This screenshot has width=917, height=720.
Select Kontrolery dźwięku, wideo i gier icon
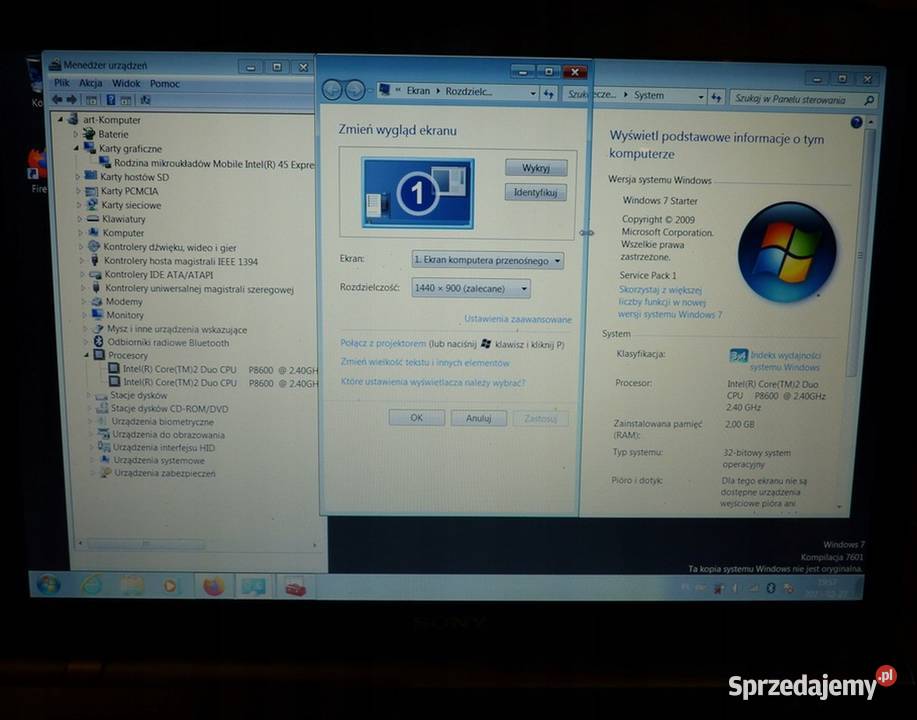coord(94,246)
